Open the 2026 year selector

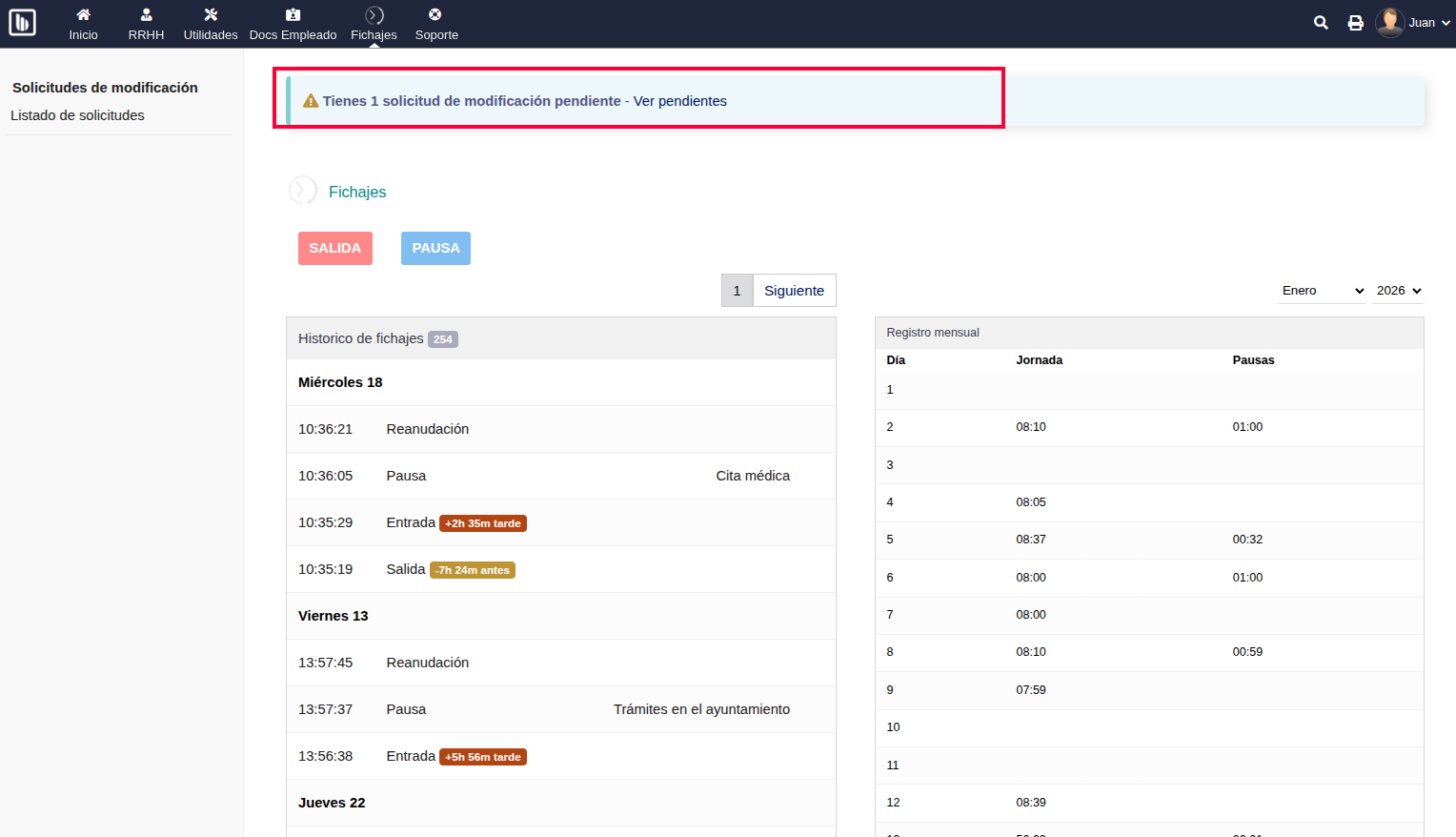[1397, 290]
